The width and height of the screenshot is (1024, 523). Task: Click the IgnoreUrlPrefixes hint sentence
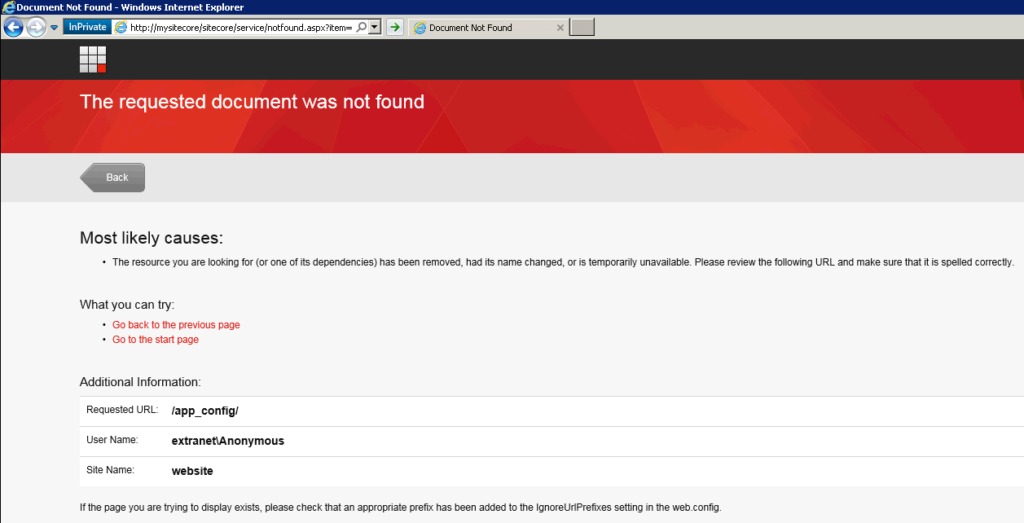pyautogui.click(x=400, y=507)
